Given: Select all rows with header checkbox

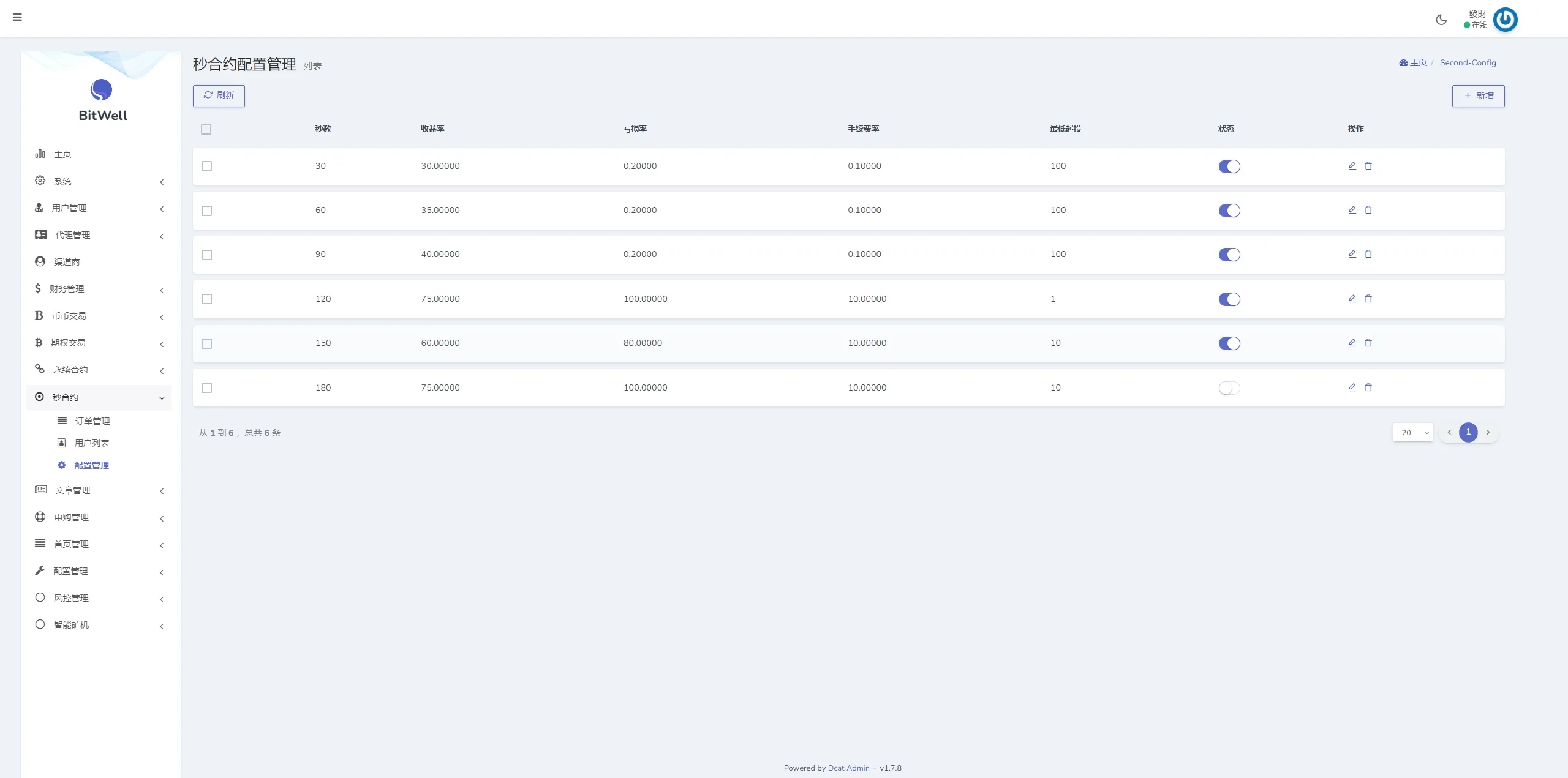Looking at the screenshot, I should [x=206, y=129].
